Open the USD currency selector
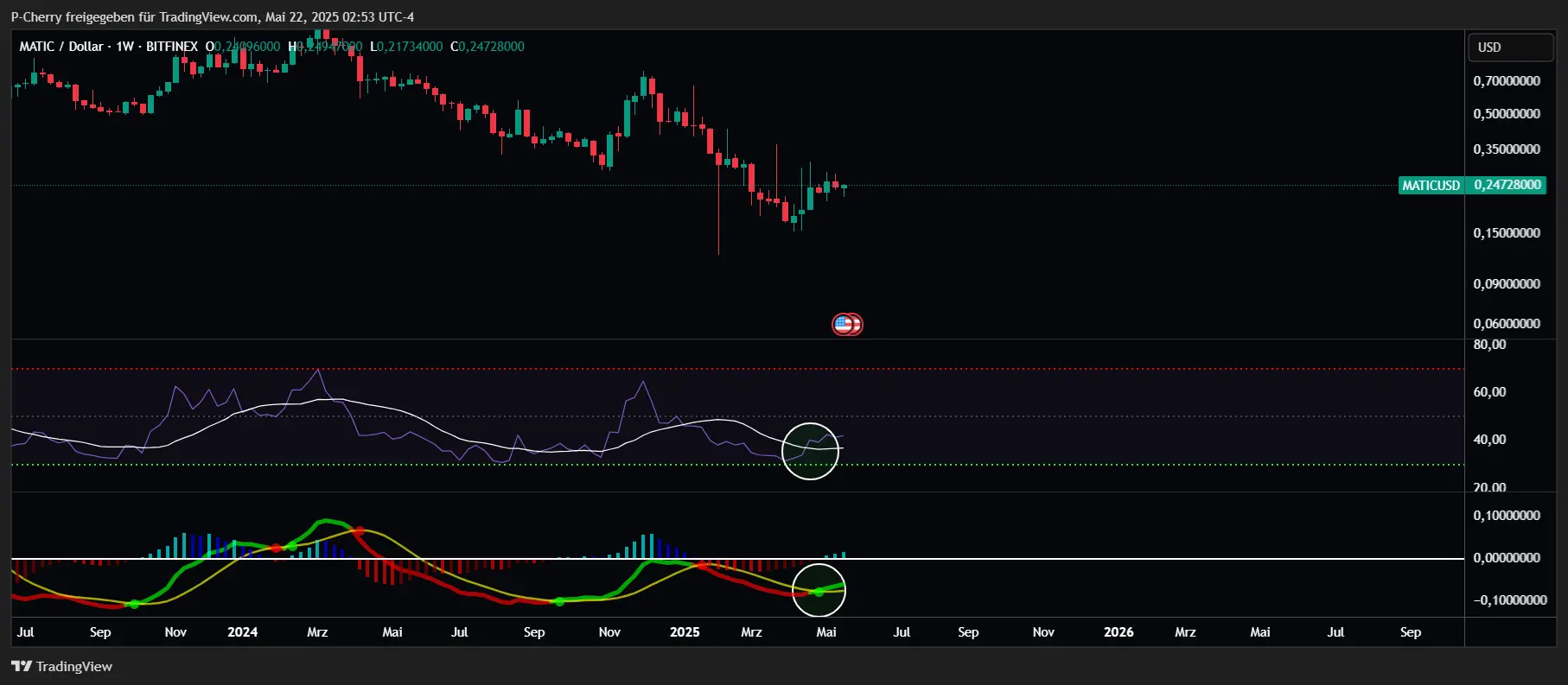The width and height of the screenshot is (1568, 685). [1510, 48]
